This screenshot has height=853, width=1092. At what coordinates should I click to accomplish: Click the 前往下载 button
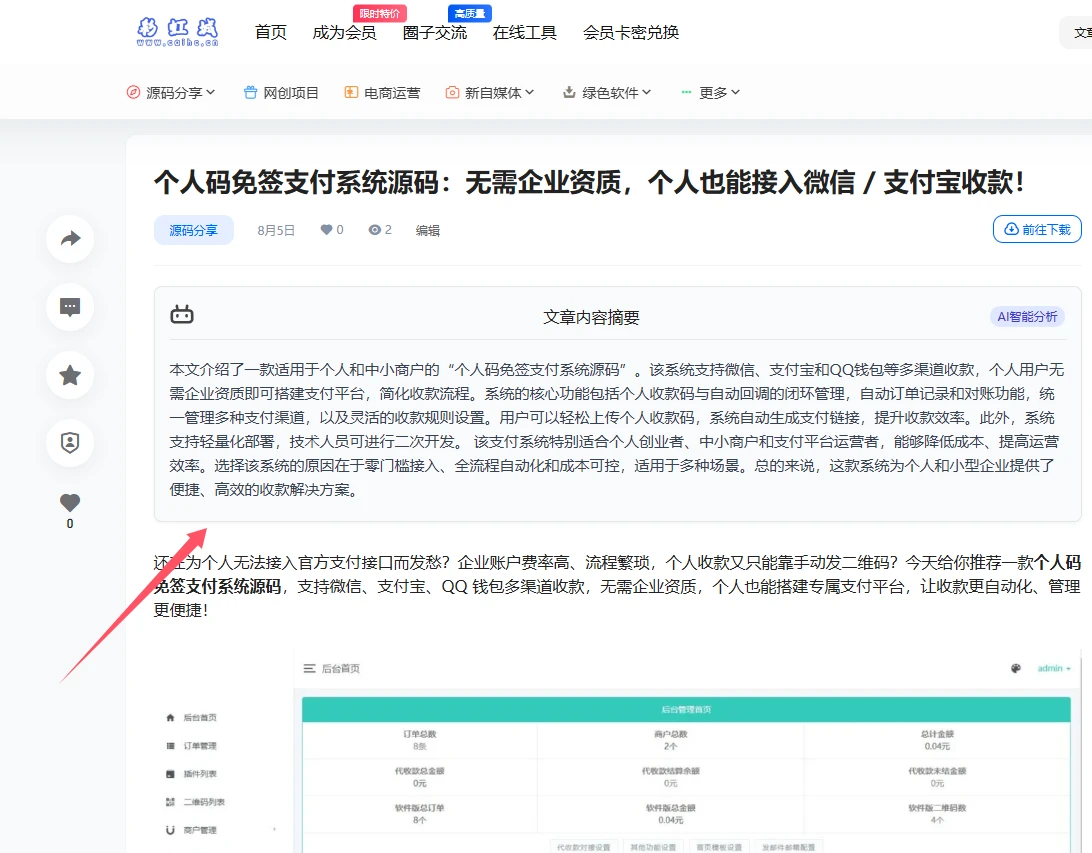pyautogui.click(x=1037, y=229)
